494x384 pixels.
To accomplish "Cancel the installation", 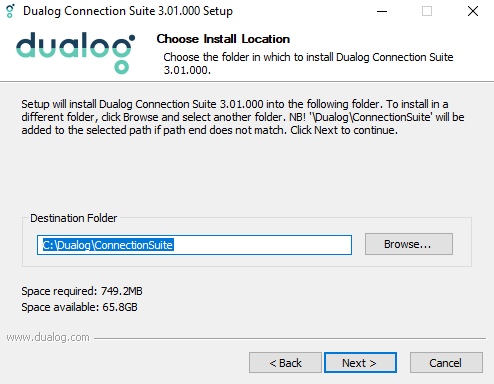I will [x=446, y=363].
